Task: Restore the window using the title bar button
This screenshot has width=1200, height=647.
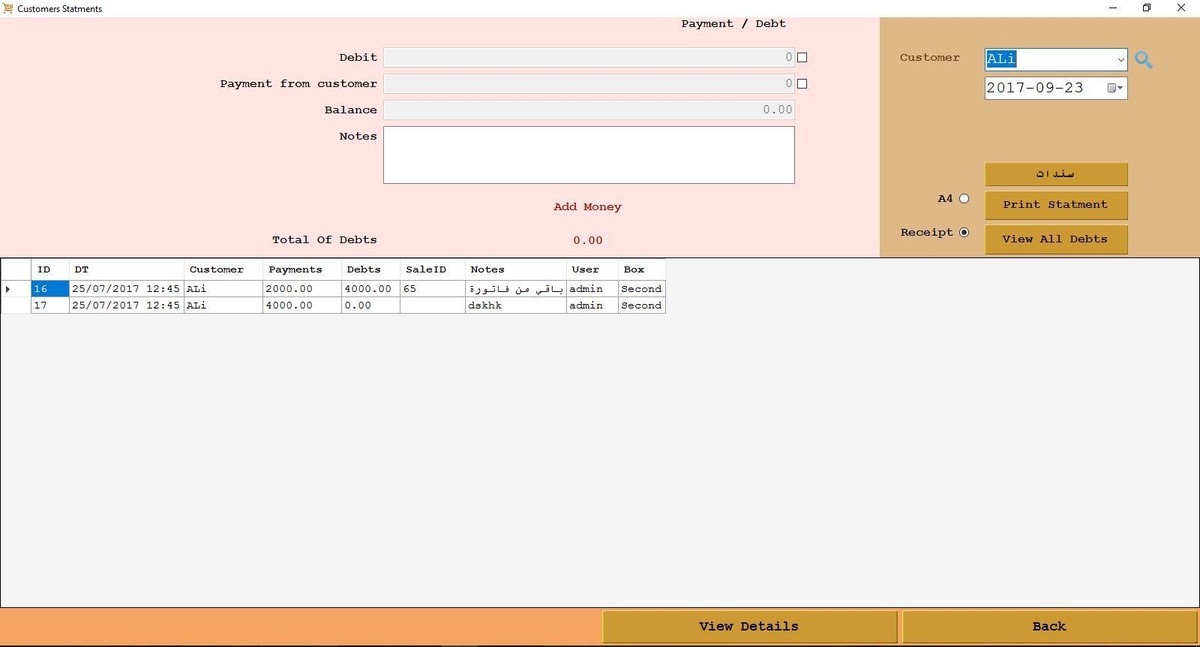Action: pos(1146,8)
